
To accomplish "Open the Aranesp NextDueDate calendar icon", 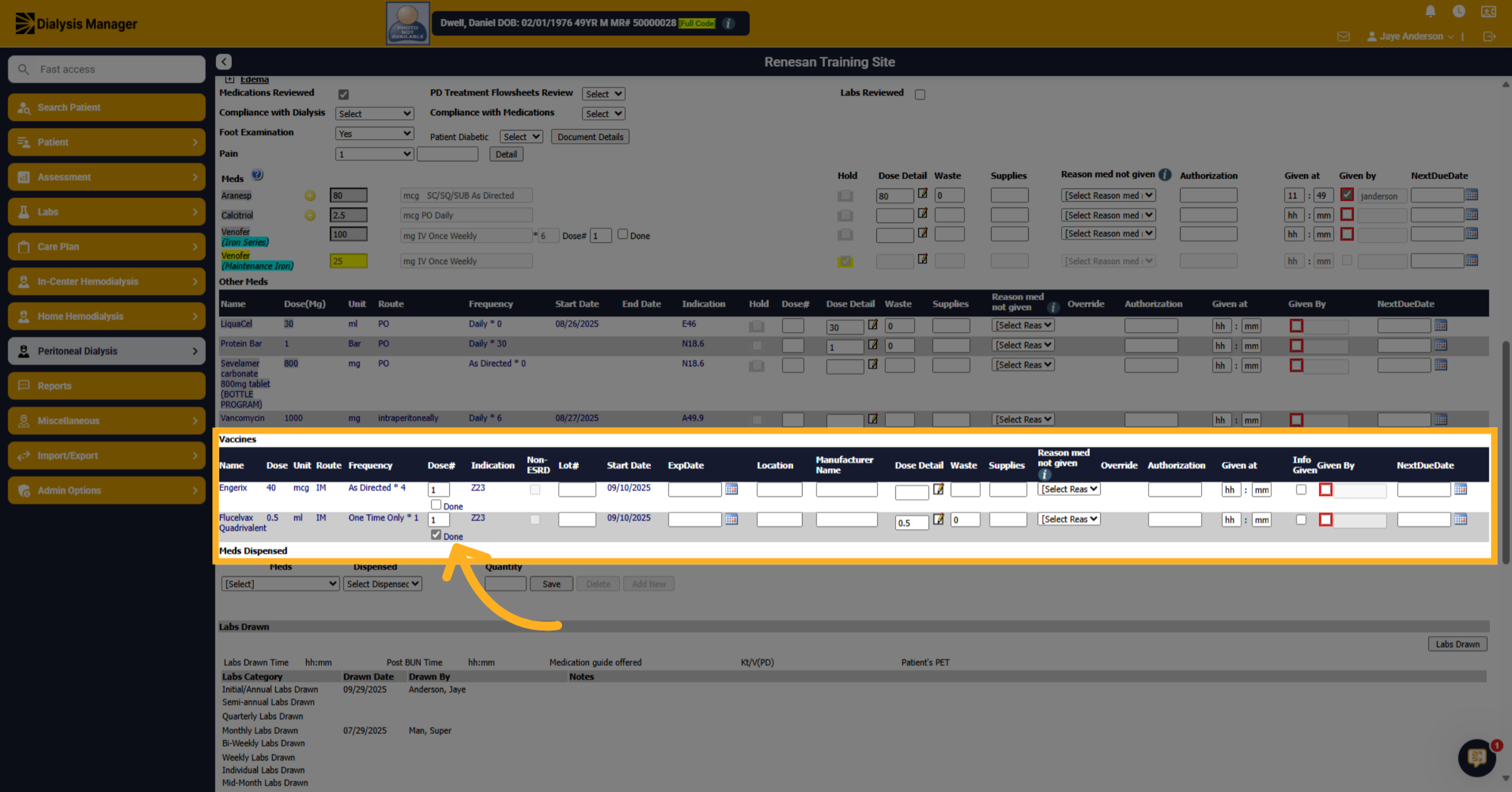I will point(1472,195).
